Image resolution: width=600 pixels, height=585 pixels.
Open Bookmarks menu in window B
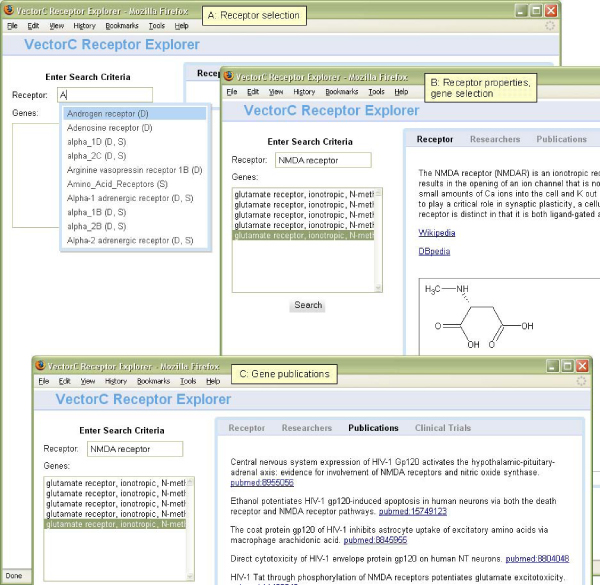pyautogui.click(x=342, y=92)
